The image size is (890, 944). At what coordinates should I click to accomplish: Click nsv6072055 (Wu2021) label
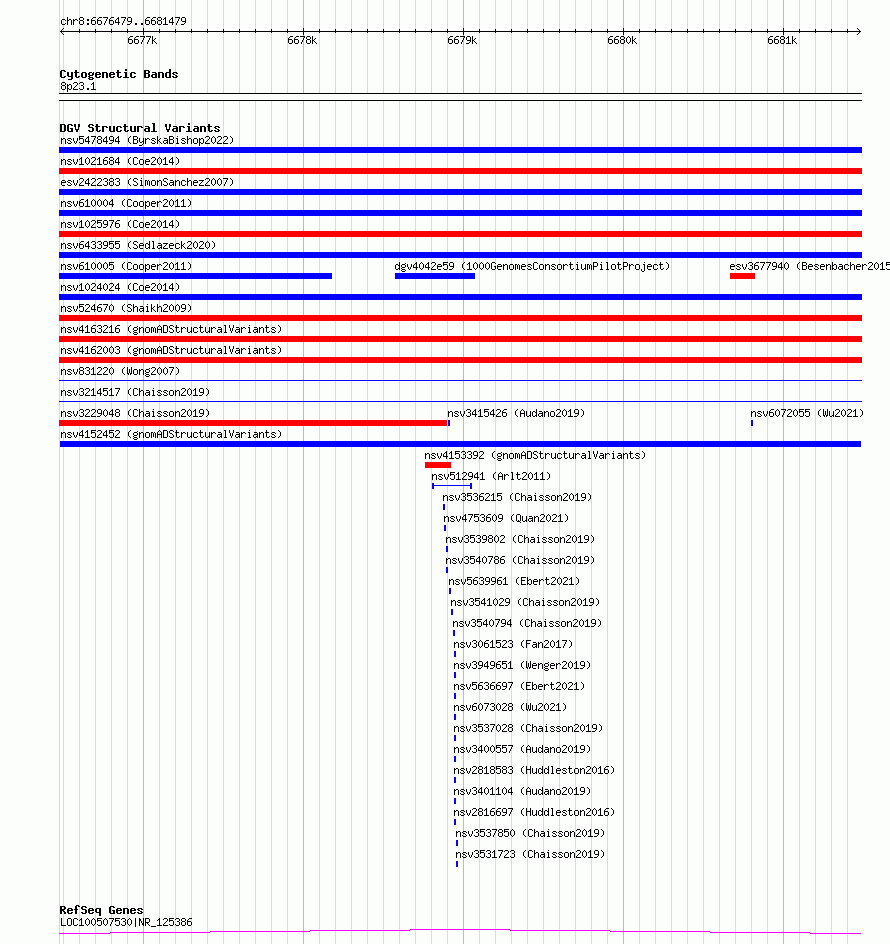pyautogui.click(x=807, y=414)
